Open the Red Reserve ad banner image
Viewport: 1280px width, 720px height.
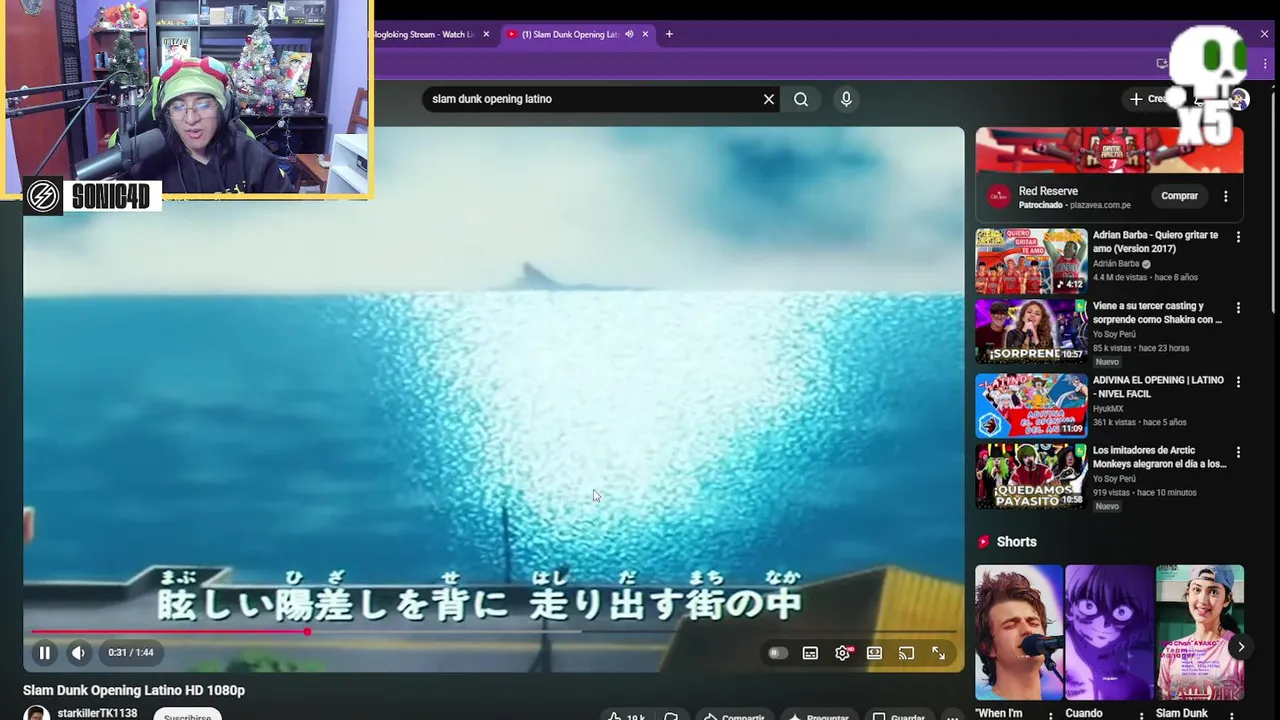tap(1109, 150)
